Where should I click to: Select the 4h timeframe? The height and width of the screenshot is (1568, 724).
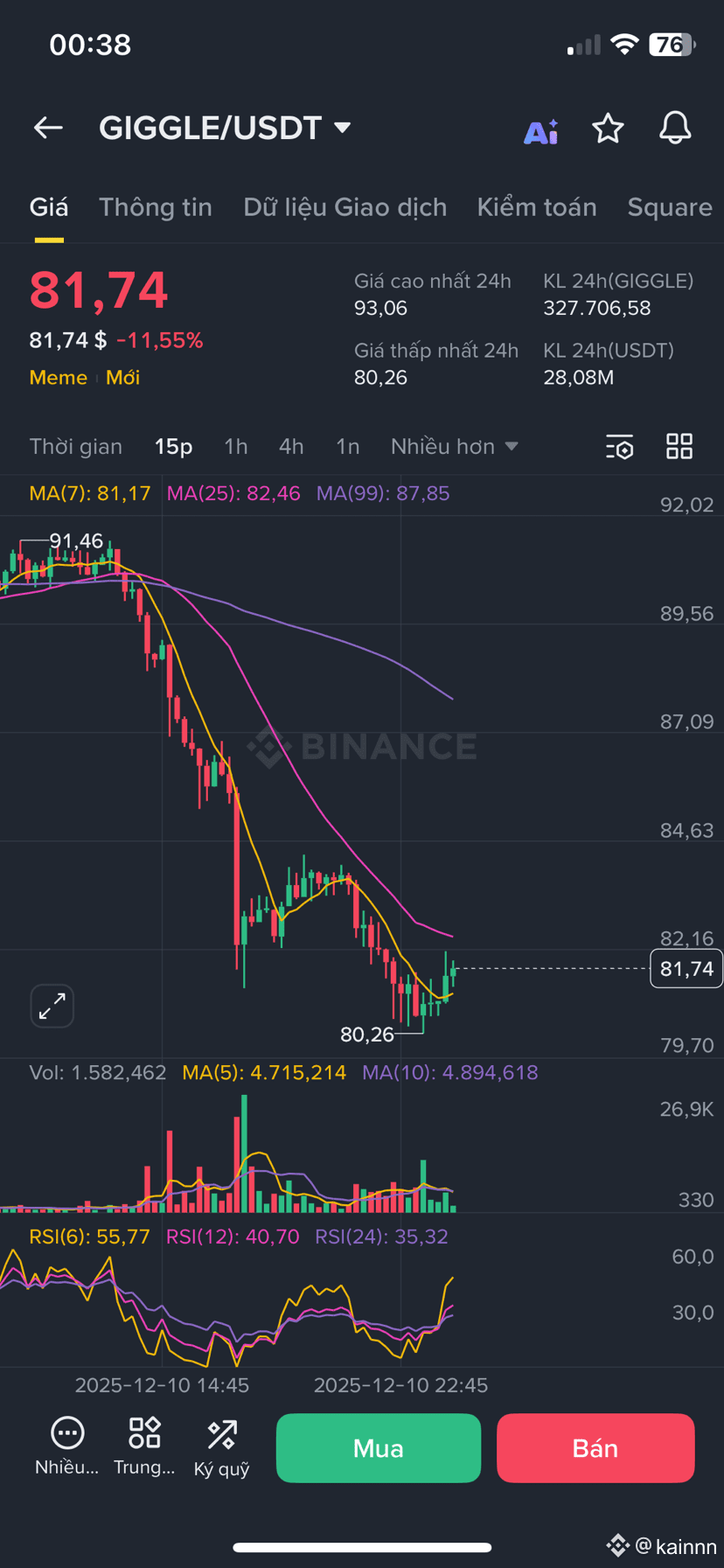click(291, 447)
